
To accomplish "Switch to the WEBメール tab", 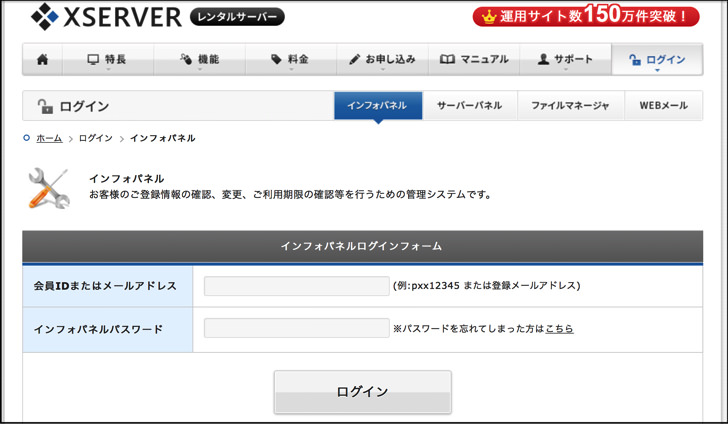I will coord(663,106).
